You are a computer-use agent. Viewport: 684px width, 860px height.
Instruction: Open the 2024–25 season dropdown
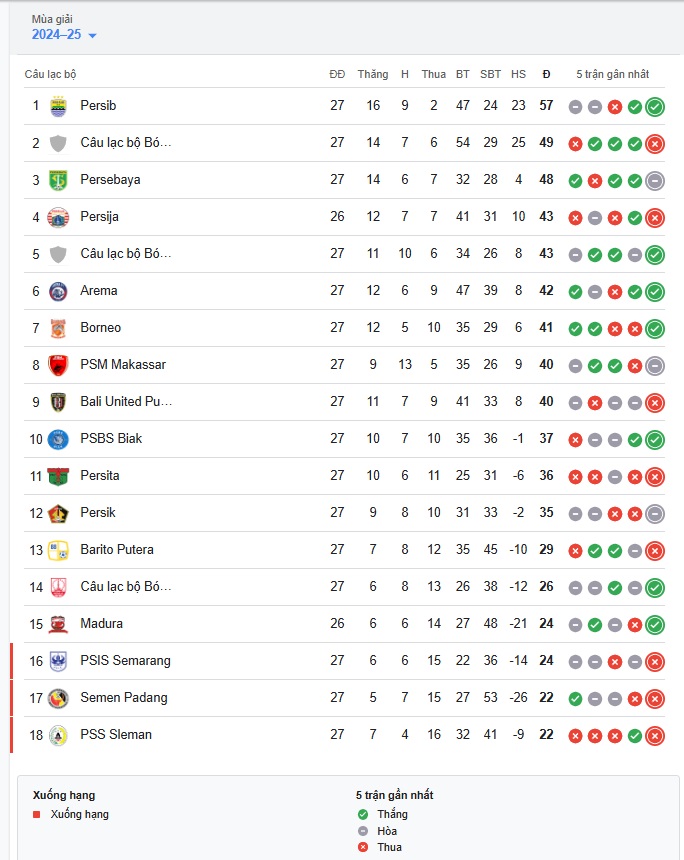[64, 35]
